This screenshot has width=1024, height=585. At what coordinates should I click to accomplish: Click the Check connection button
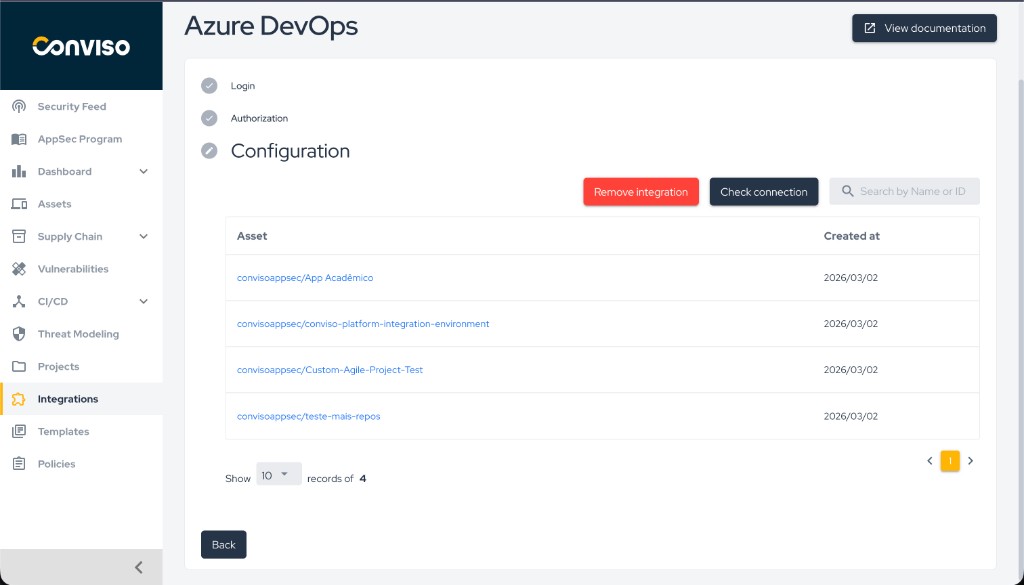[763, 190]
